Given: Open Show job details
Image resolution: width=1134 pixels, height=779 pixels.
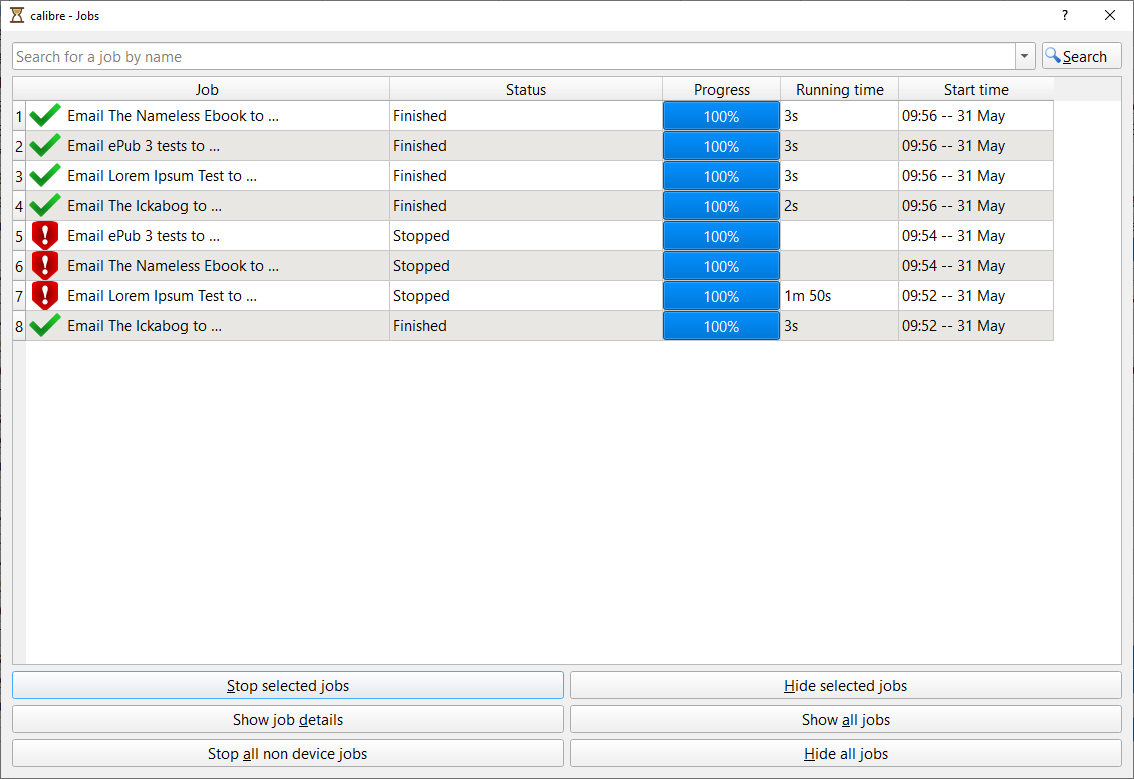Looking at the screenshot, I should click(288, 720).
